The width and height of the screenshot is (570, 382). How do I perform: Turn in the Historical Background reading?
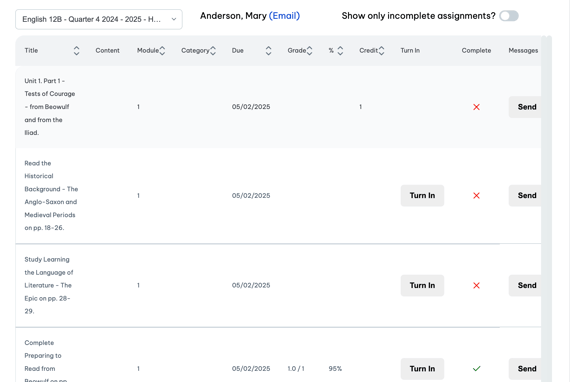[422, 196]
